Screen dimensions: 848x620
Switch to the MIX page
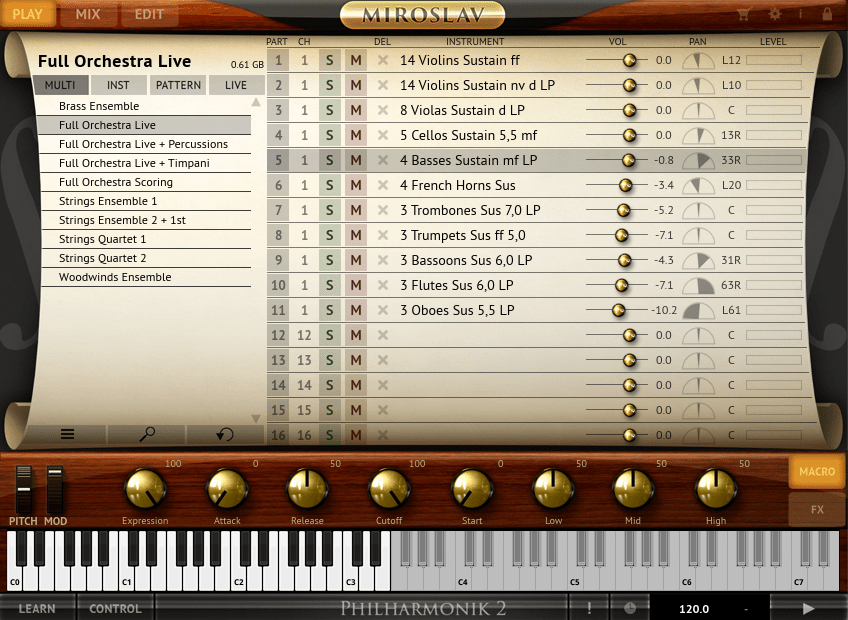[x=87, y=15]
